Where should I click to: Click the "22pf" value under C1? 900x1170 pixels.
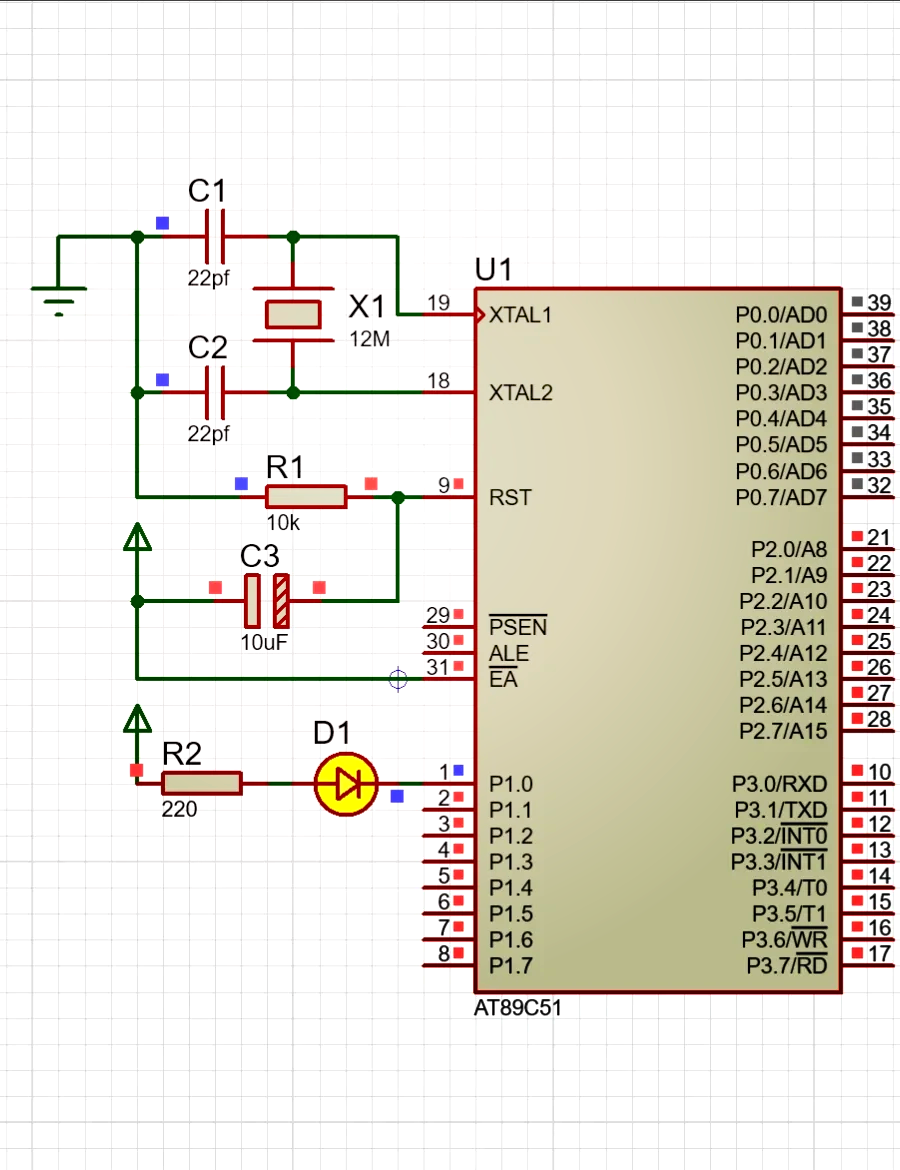click(208, 278)
